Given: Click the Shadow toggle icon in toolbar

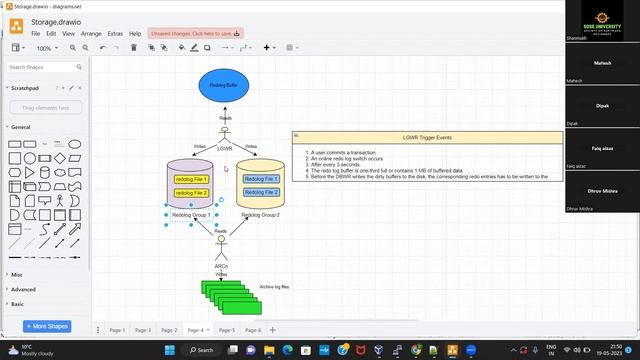Looking at the screenshot, I should coord(207,48).
